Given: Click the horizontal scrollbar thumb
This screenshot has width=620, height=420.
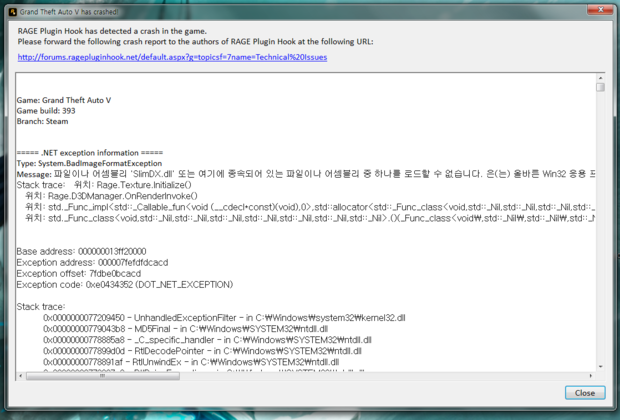Looking at the screenshot, I should click(x=103, y=376).
